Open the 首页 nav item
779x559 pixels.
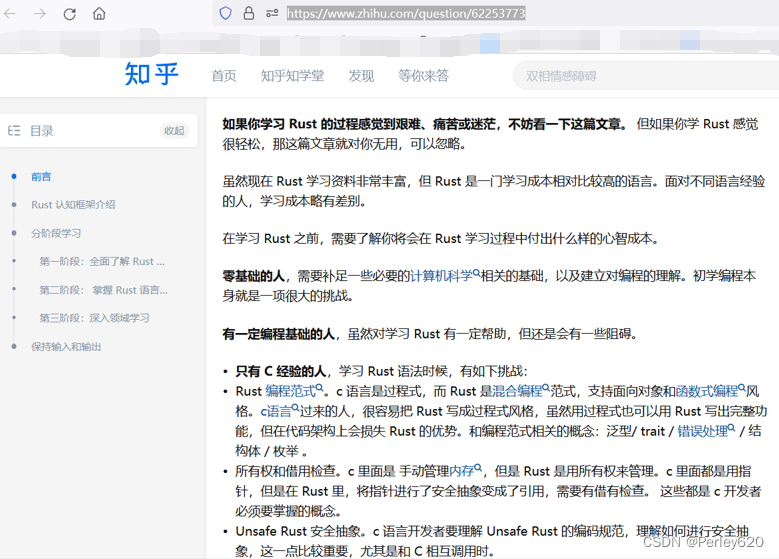[x=224, y=76]
